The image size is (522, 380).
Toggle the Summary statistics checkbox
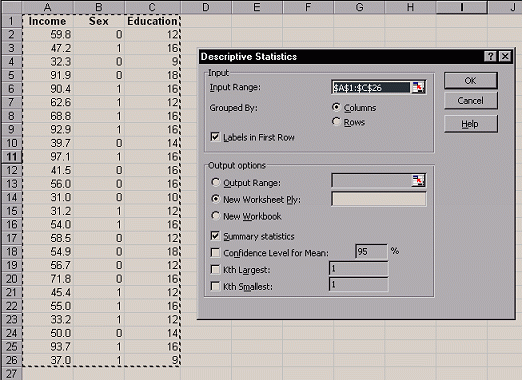215,236
